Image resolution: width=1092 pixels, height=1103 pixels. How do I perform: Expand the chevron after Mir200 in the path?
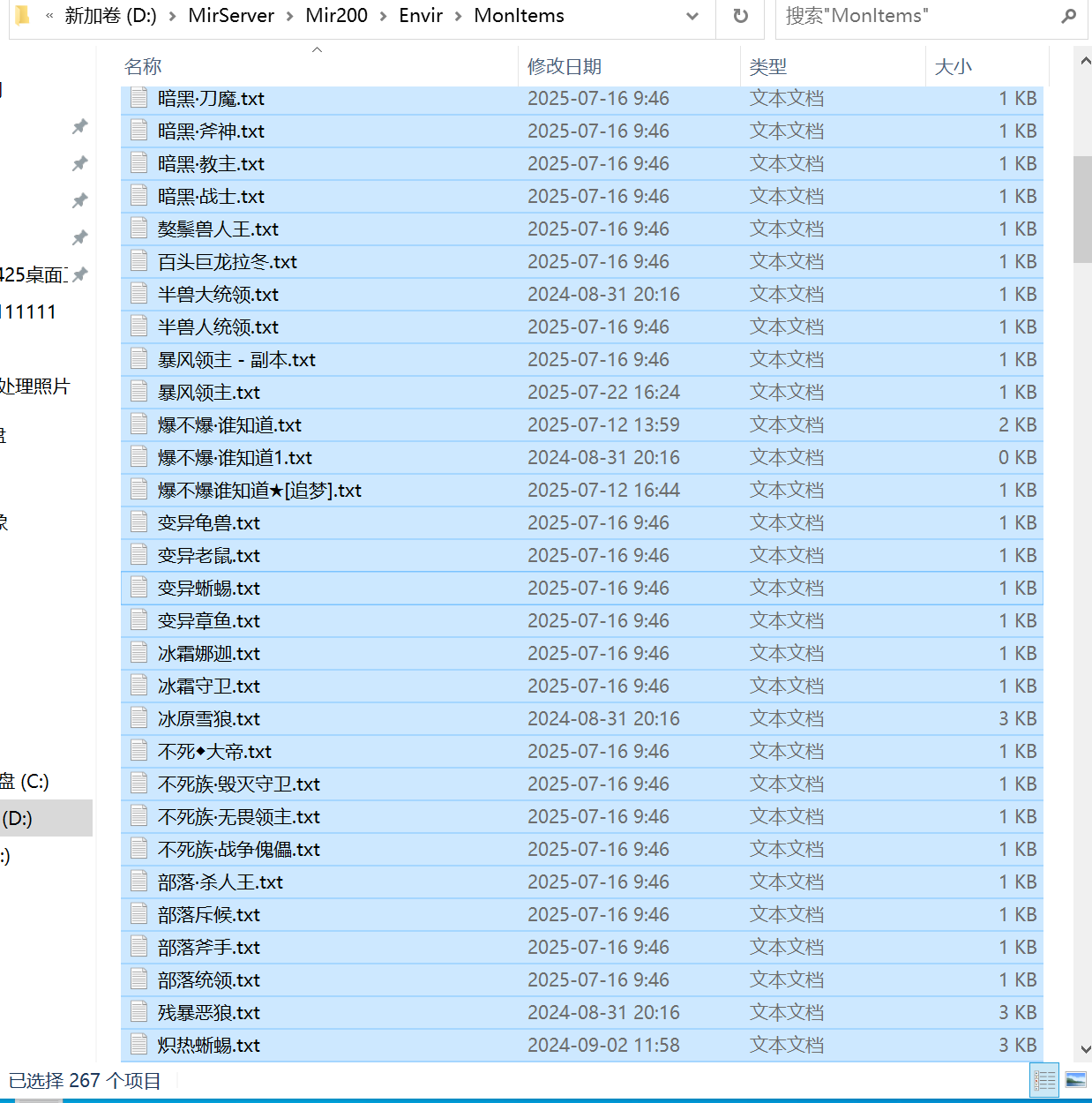click(383, 16)
